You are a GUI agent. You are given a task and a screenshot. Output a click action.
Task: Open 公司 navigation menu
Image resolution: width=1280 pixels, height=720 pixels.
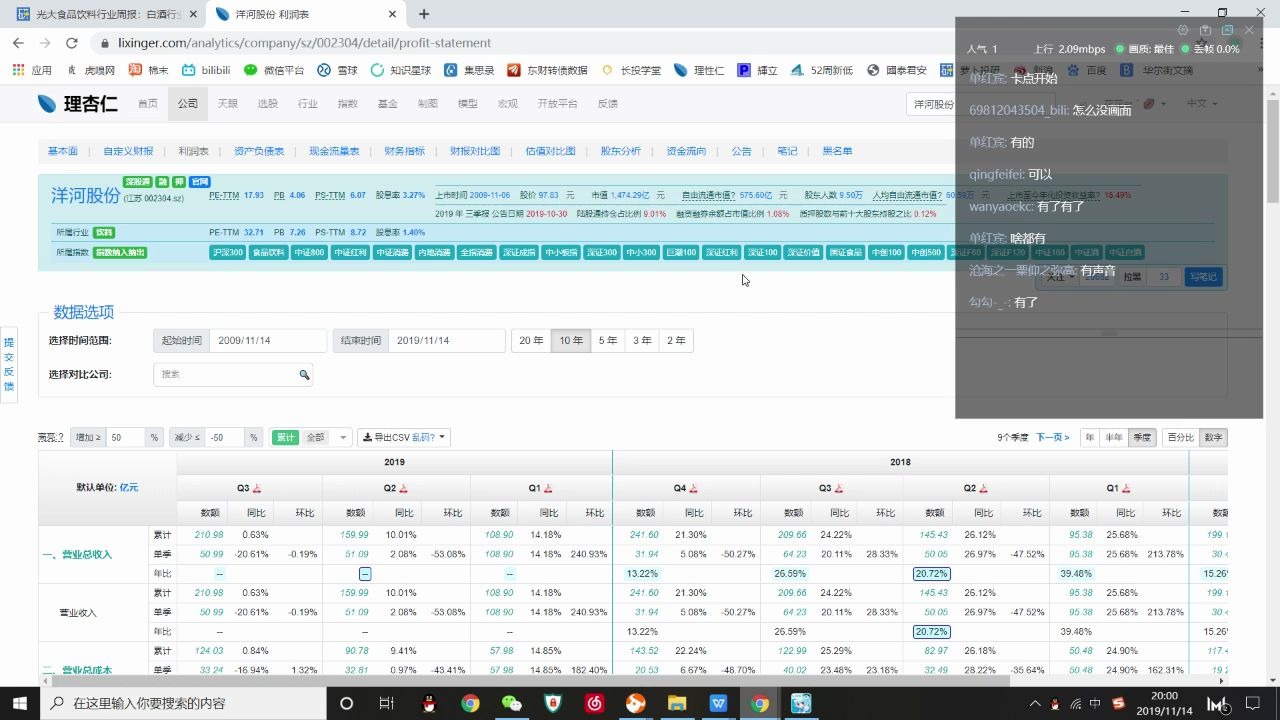click(x=188, y=104)
